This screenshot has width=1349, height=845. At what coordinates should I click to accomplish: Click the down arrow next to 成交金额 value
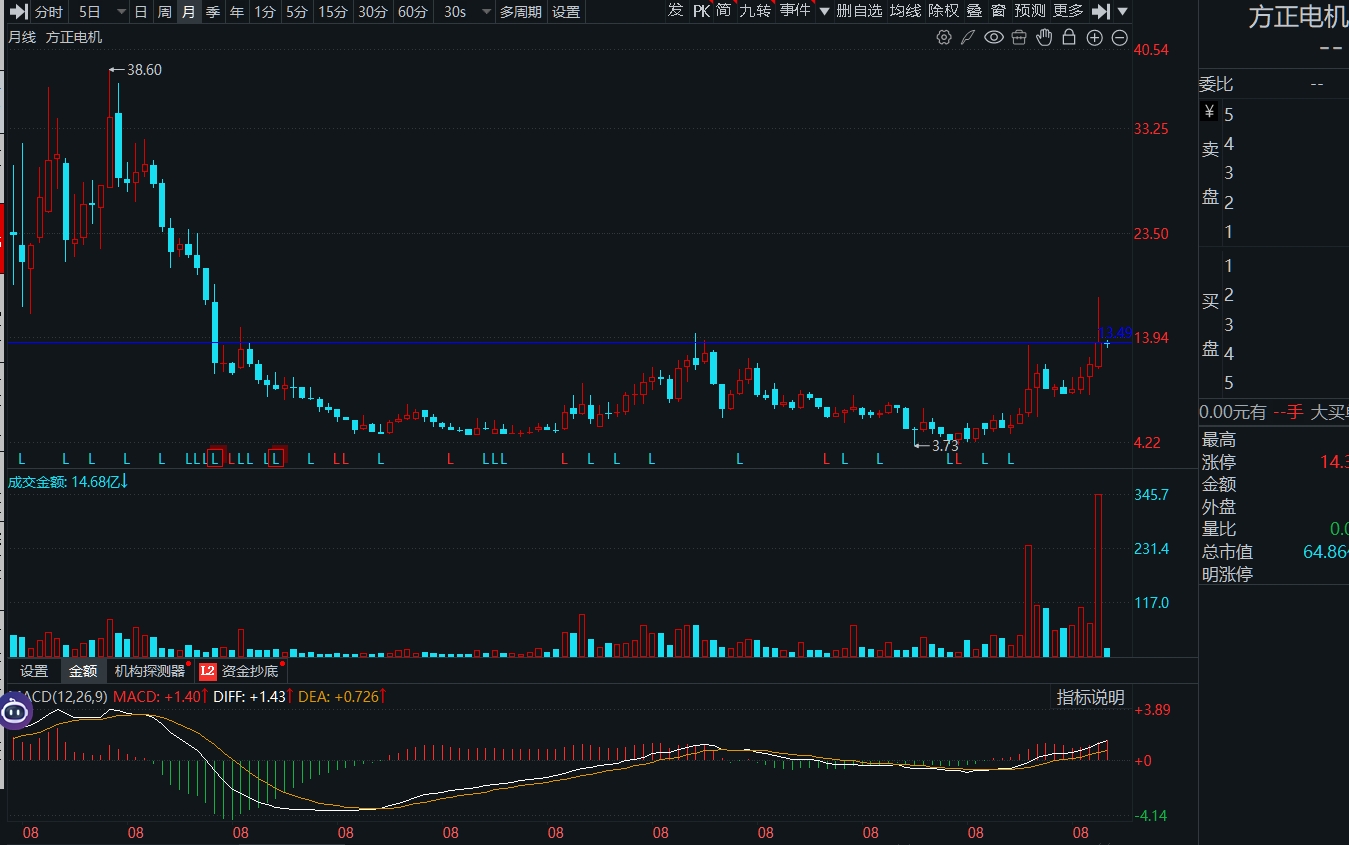tap(126, 481)
